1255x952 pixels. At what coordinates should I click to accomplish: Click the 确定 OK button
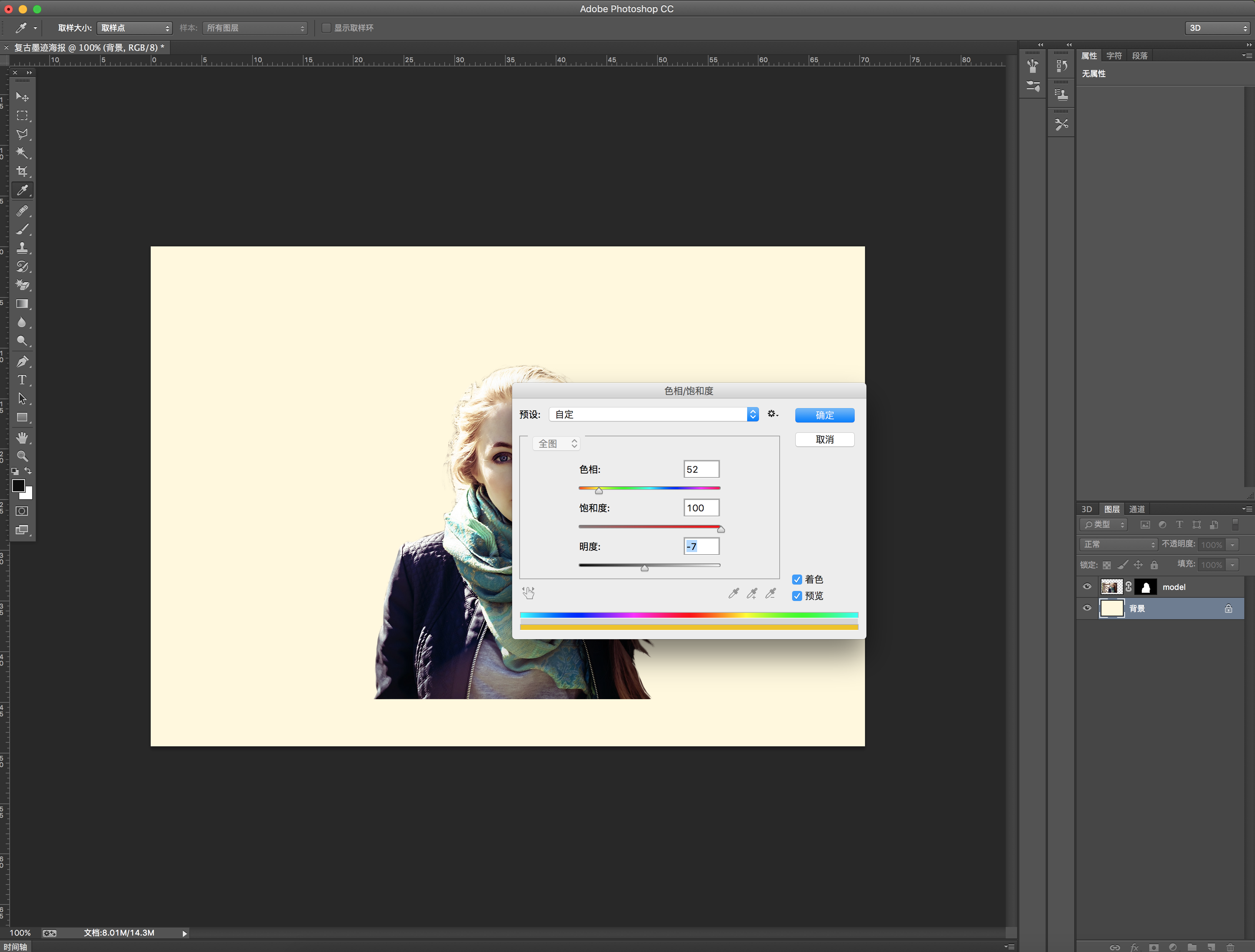(824, 415)
